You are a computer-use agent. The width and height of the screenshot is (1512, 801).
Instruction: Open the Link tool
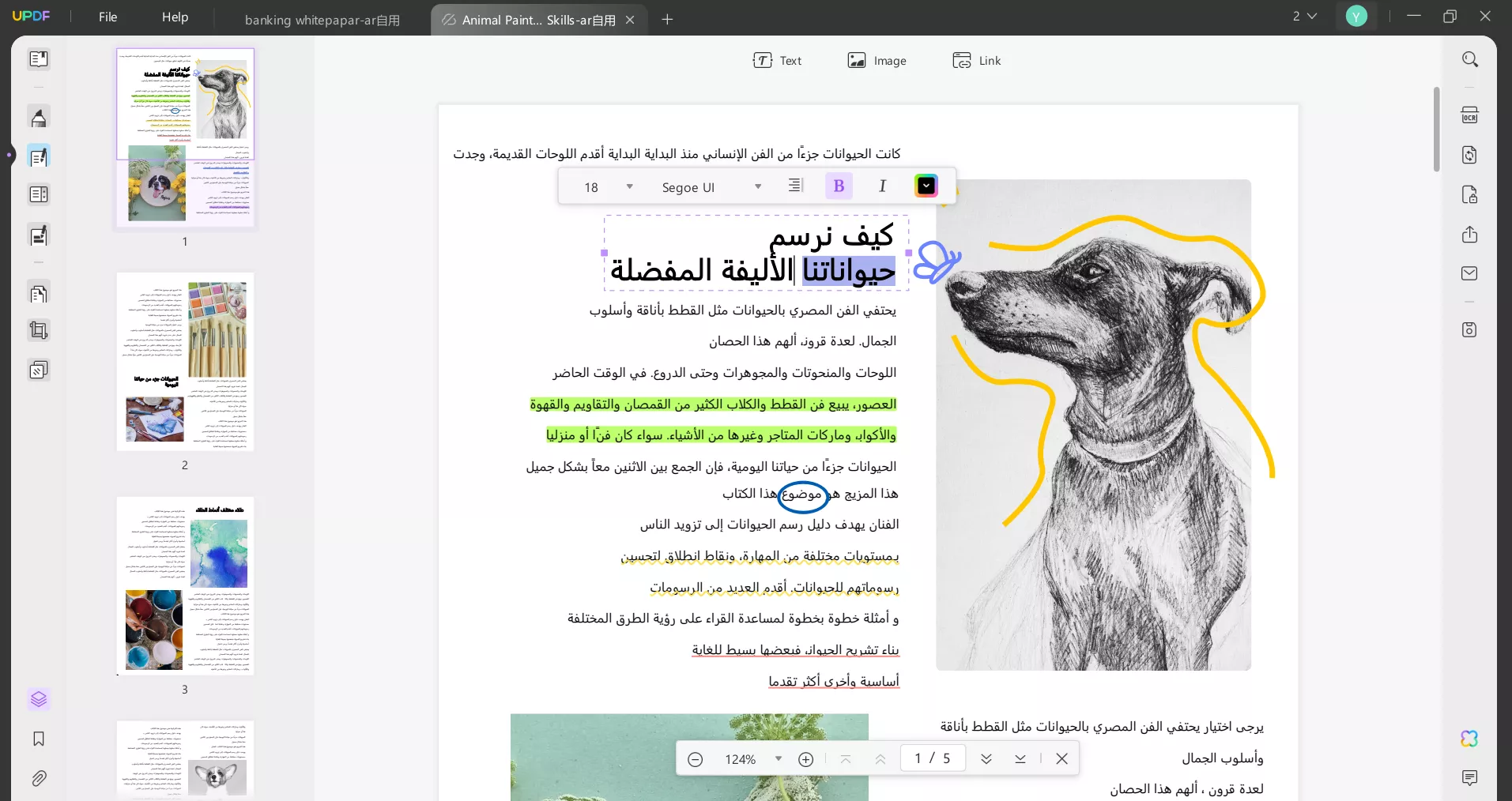coord(977,60)
